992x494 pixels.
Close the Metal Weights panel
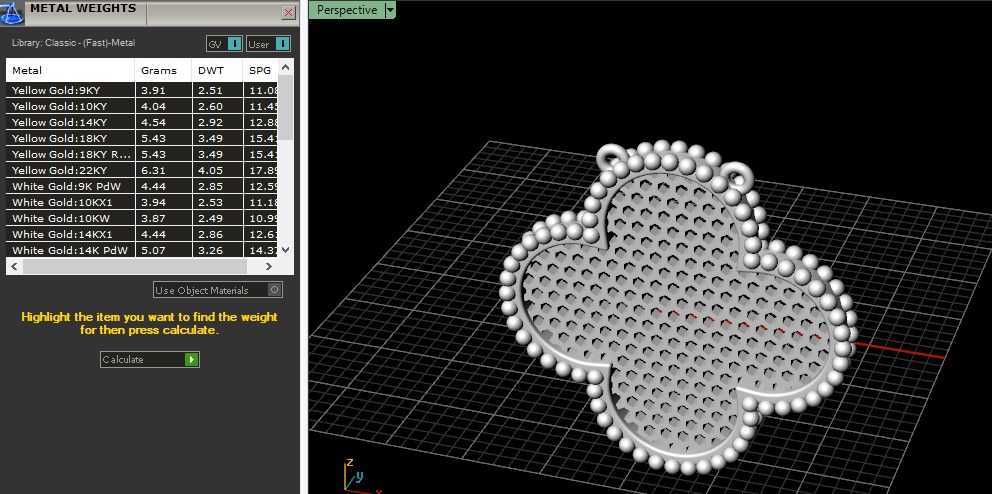point(288,12)
